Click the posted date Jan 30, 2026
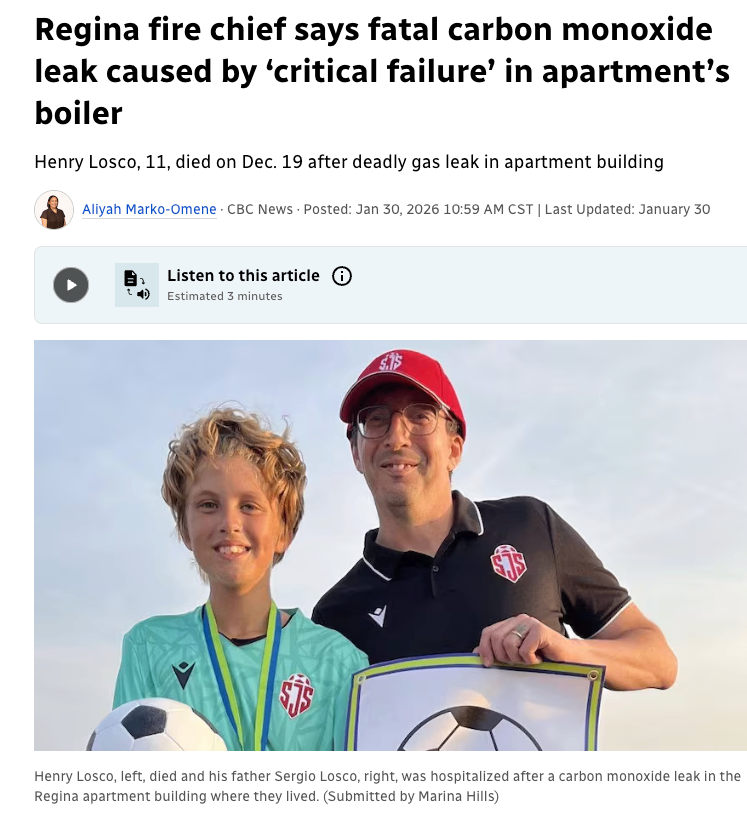 pyautogui.click(x=418, y=209)
